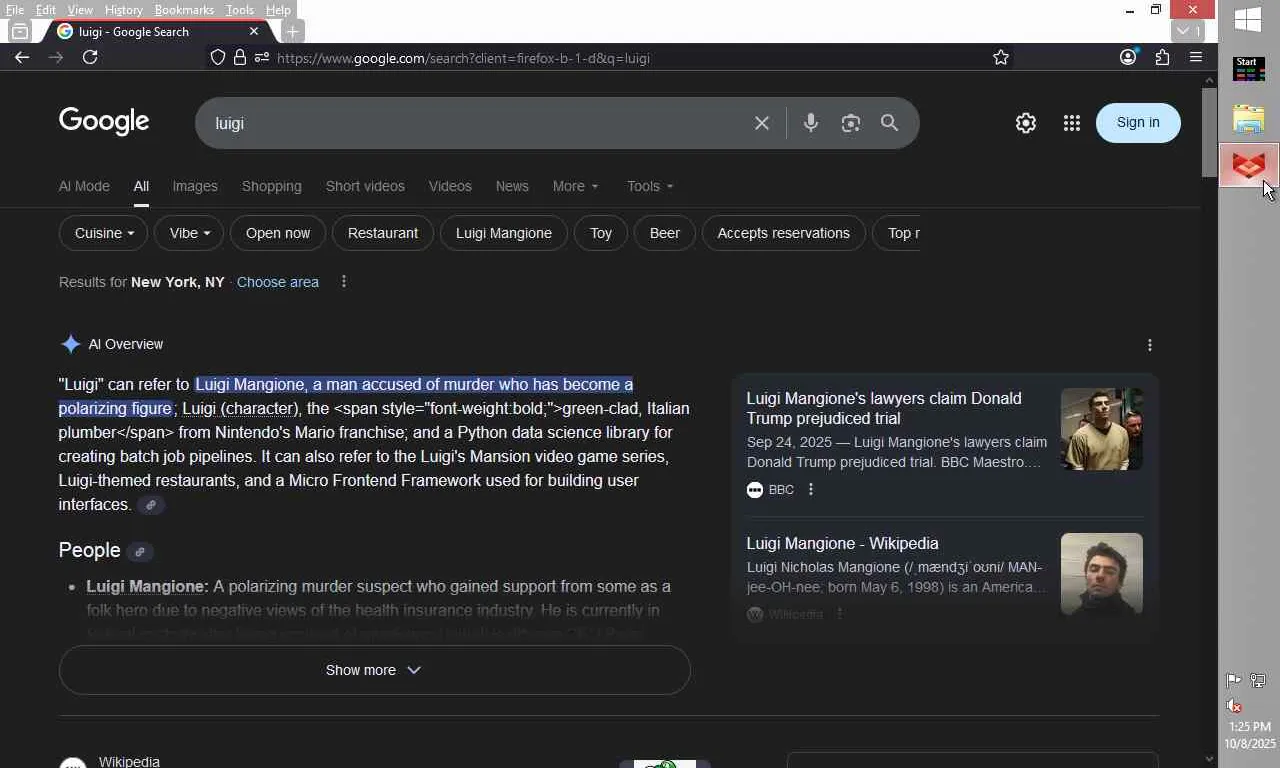Open AI Overview three-dot options
This screenshot has height=768, width=1280.
[x=1150, y=345]
